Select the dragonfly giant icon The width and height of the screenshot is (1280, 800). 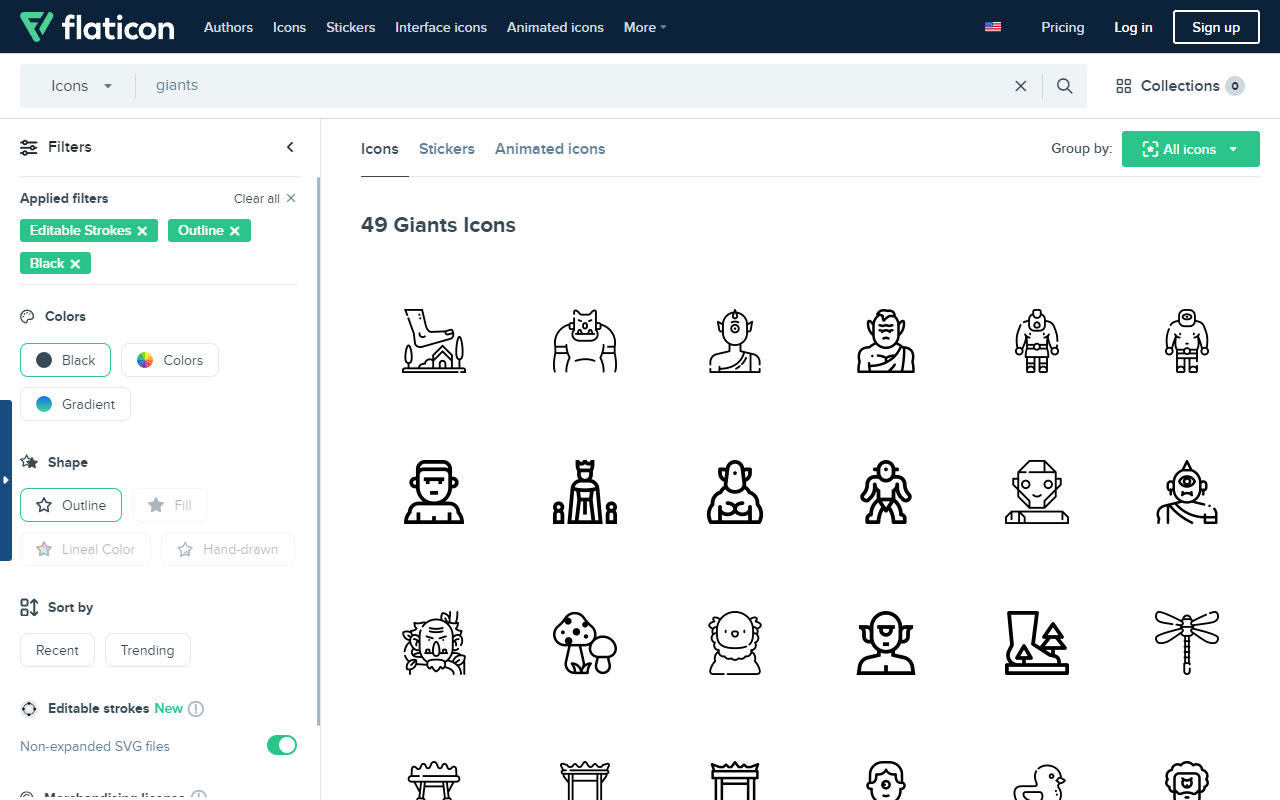tap(1186, 643)
